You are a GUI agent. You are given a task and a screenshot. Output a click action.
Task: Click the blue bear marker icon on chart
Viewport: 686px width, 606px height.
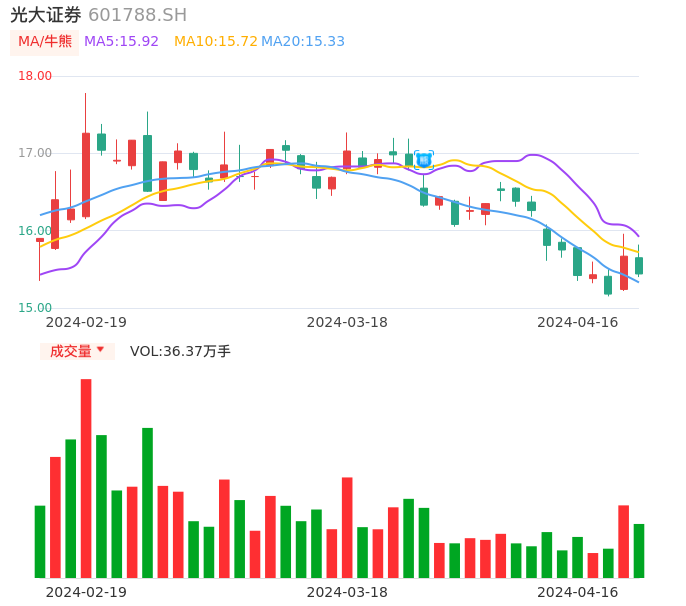424,159
